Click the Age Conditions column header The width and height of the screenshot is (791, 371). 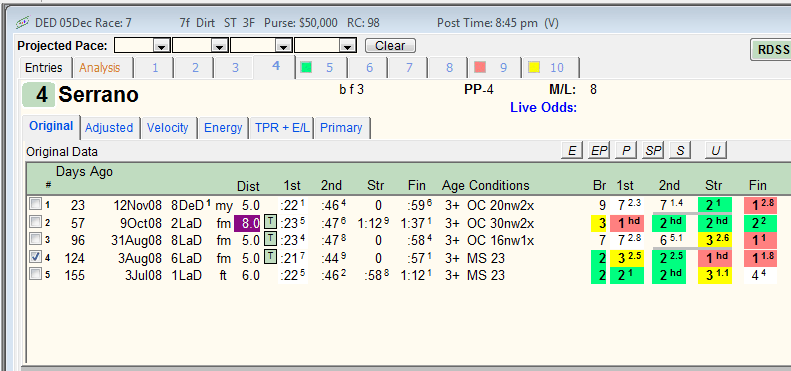pos(485,186)
